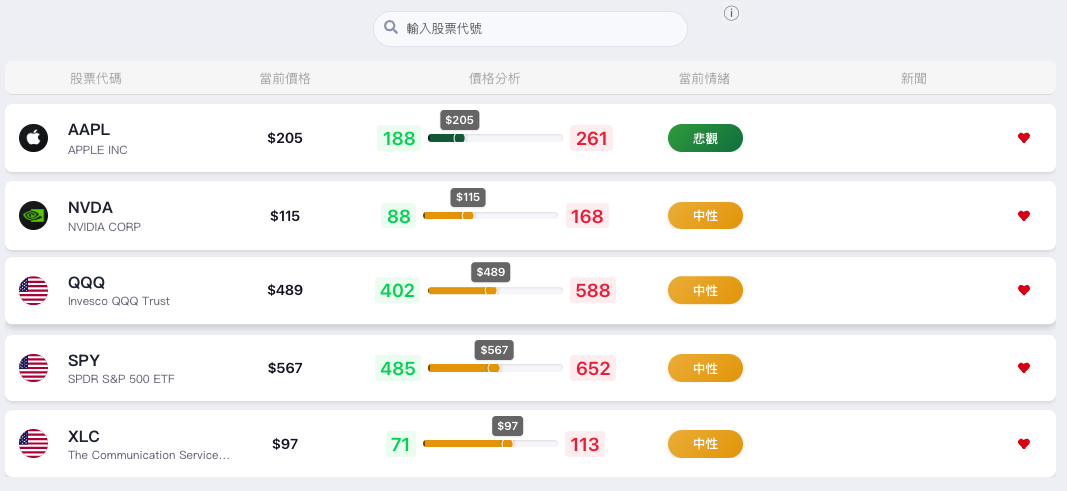1067x491 pixels.
Task: Click the QQQ price range slider
Action: pyautogui.click(x=495, y=290)
